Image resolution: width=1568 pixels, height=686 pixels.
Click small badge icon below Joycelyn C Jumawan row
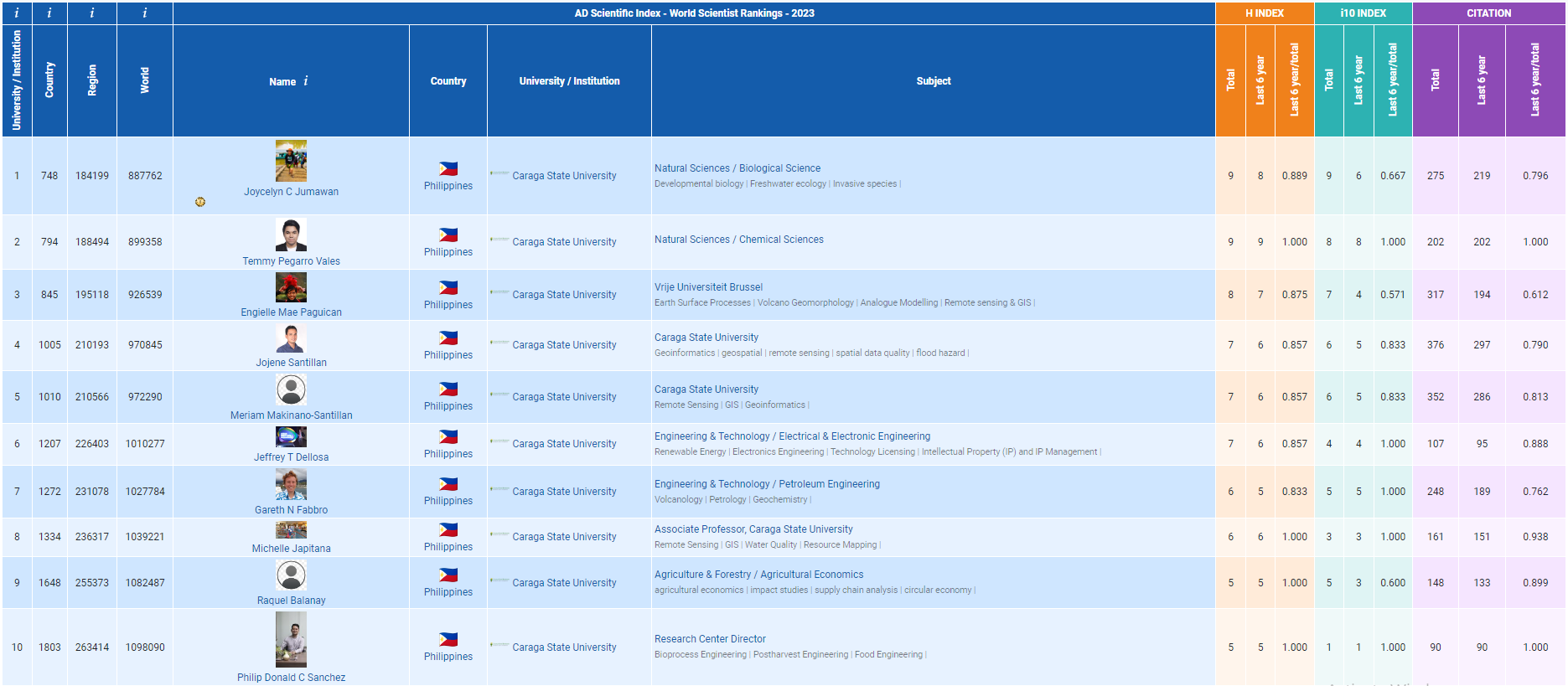tap(200, 202)
